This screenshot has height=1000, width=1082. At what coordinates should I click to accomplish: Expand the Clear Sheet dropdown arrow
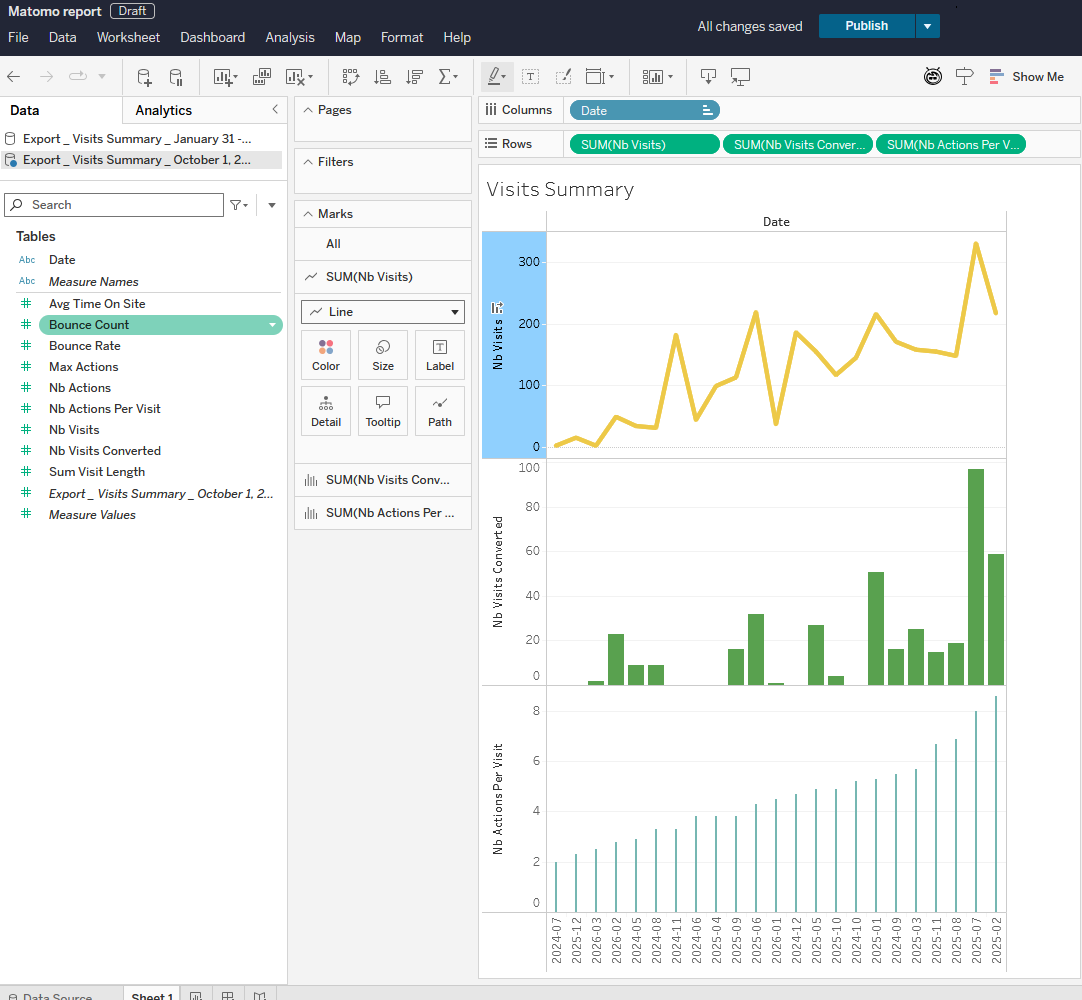coord(308,76)
